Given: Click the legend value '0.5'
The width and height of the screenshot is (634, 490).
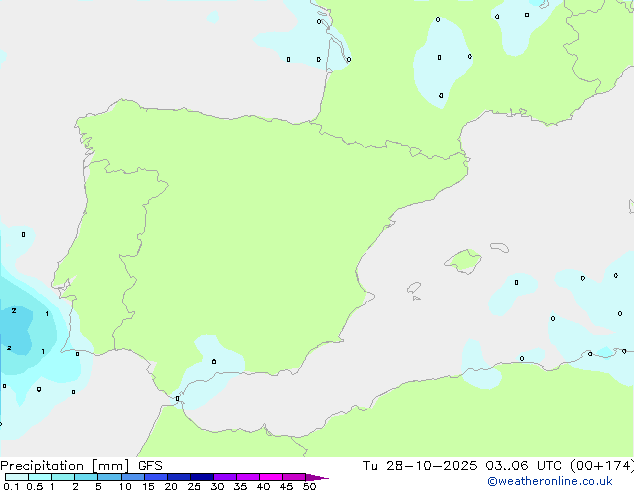Looking at the screenshot, I should 35,486.
